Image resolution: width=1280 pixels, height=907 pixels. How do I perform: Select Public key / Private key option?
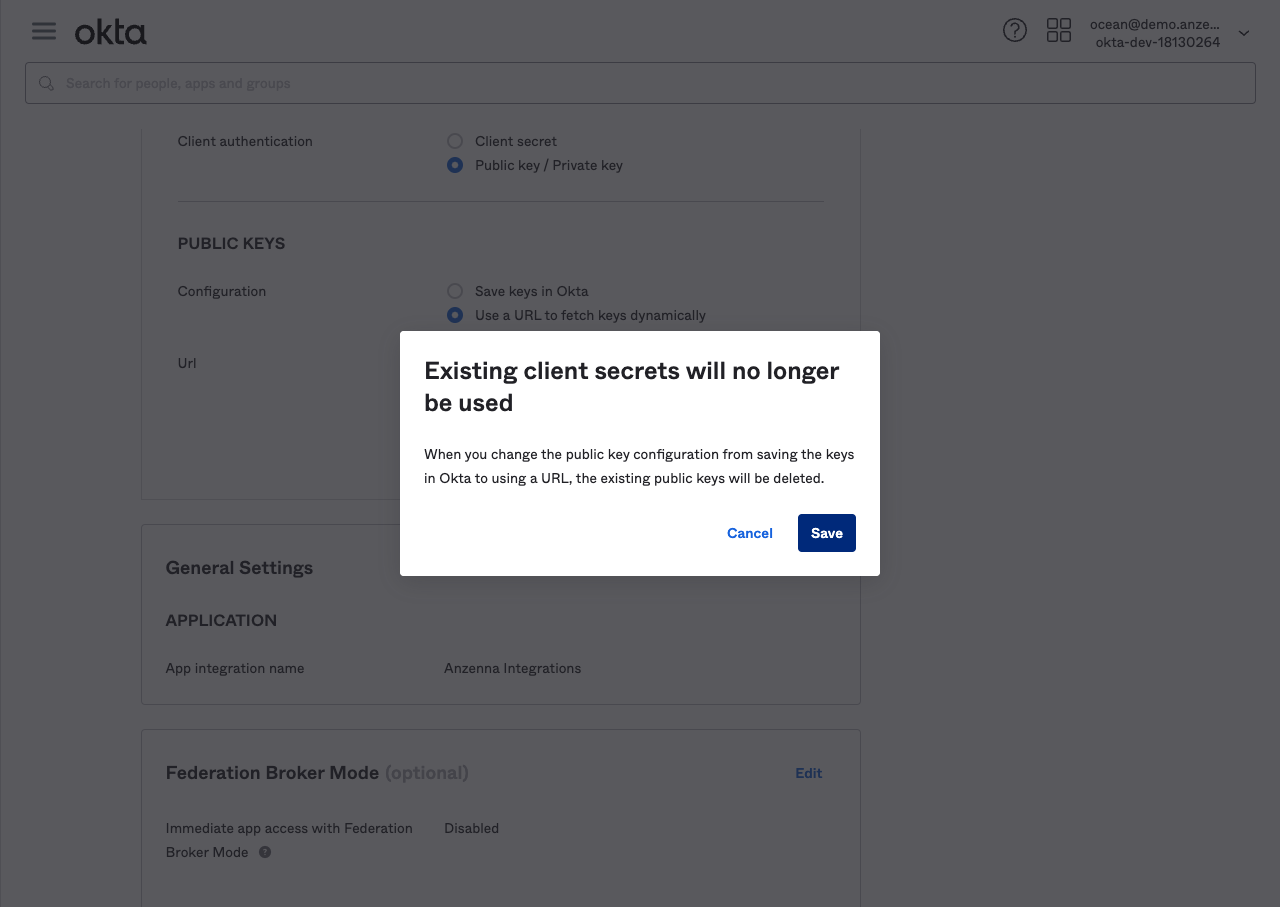coord(455,165)
